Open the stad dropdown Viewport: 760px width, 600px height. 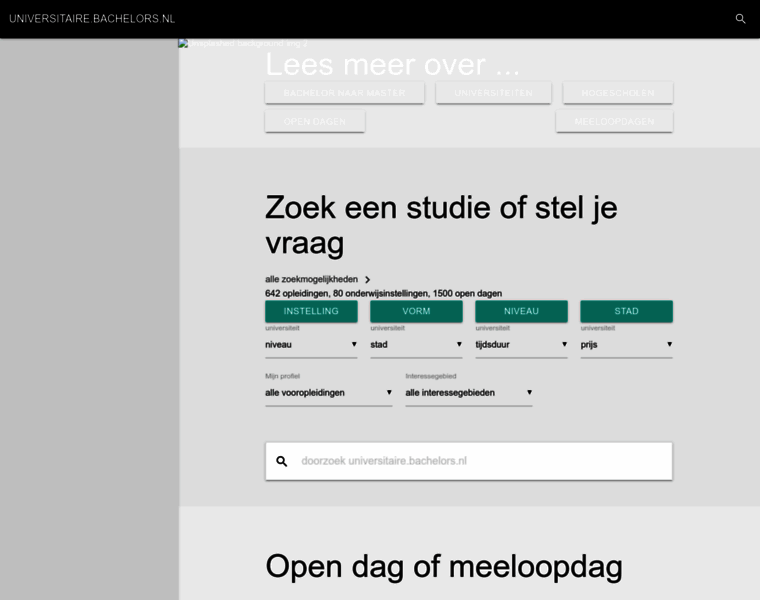click(x=416, y=345)
